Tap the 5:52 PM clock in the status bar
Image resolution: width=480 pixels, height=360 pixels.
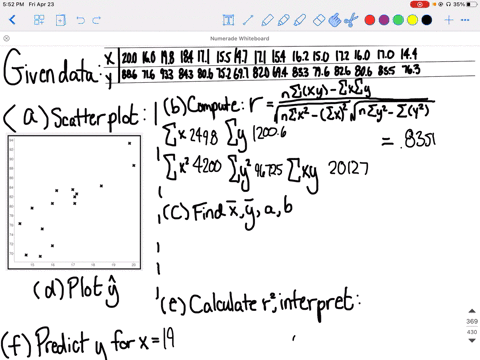point(13,4)
